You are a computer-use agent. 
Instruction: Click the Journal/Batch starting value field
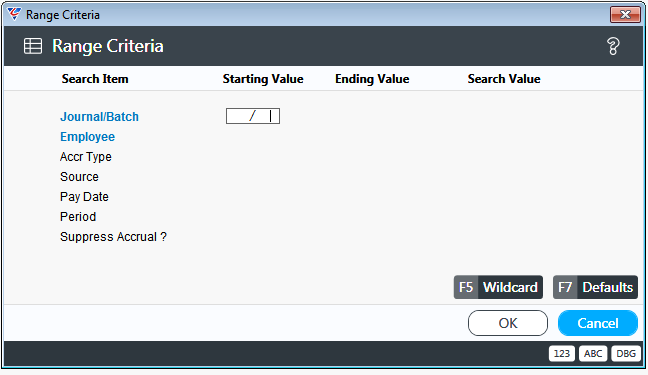point(253,116)
